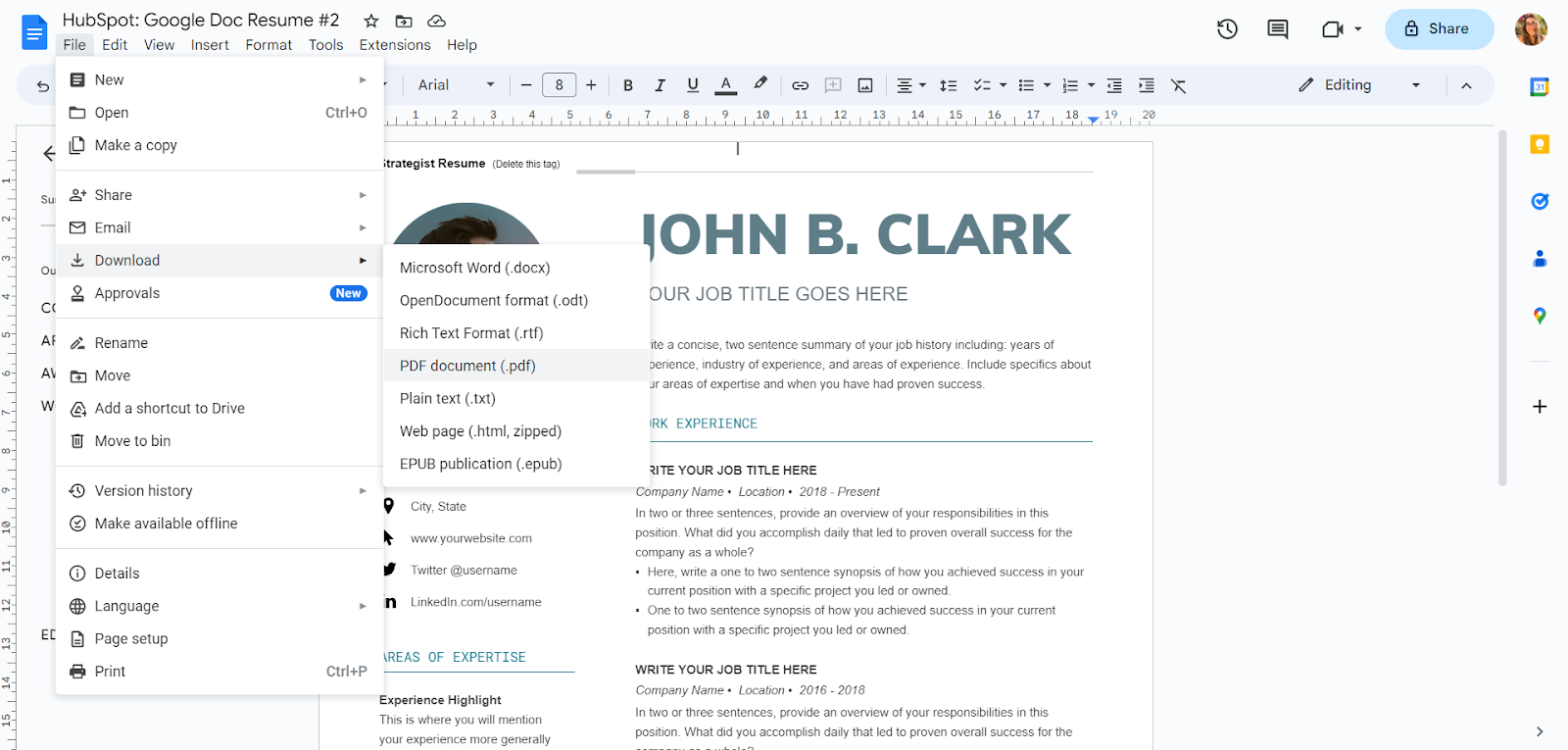Insert a link with the link icon

tap(801, 85)
